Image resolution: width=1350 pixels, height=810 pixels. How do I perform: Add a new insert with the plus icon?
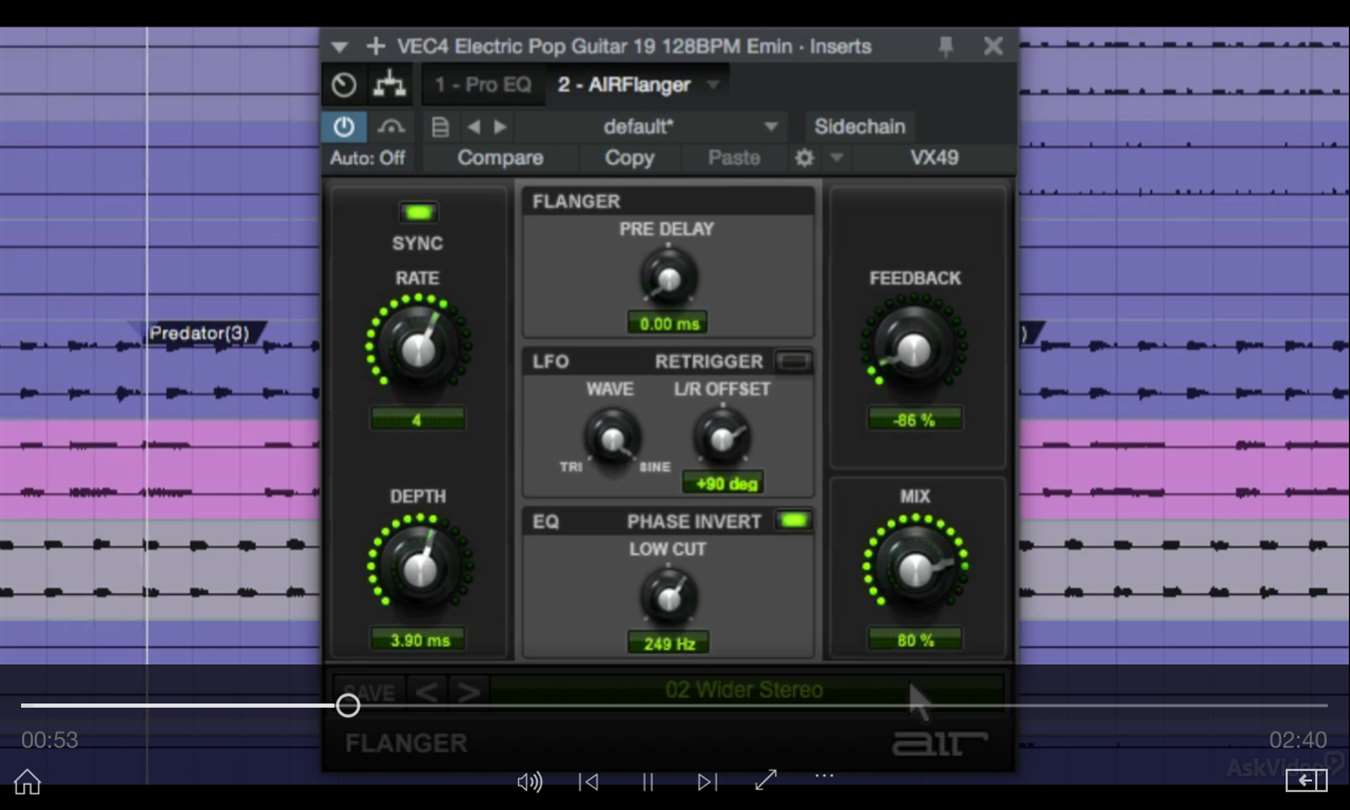[376, 46]
